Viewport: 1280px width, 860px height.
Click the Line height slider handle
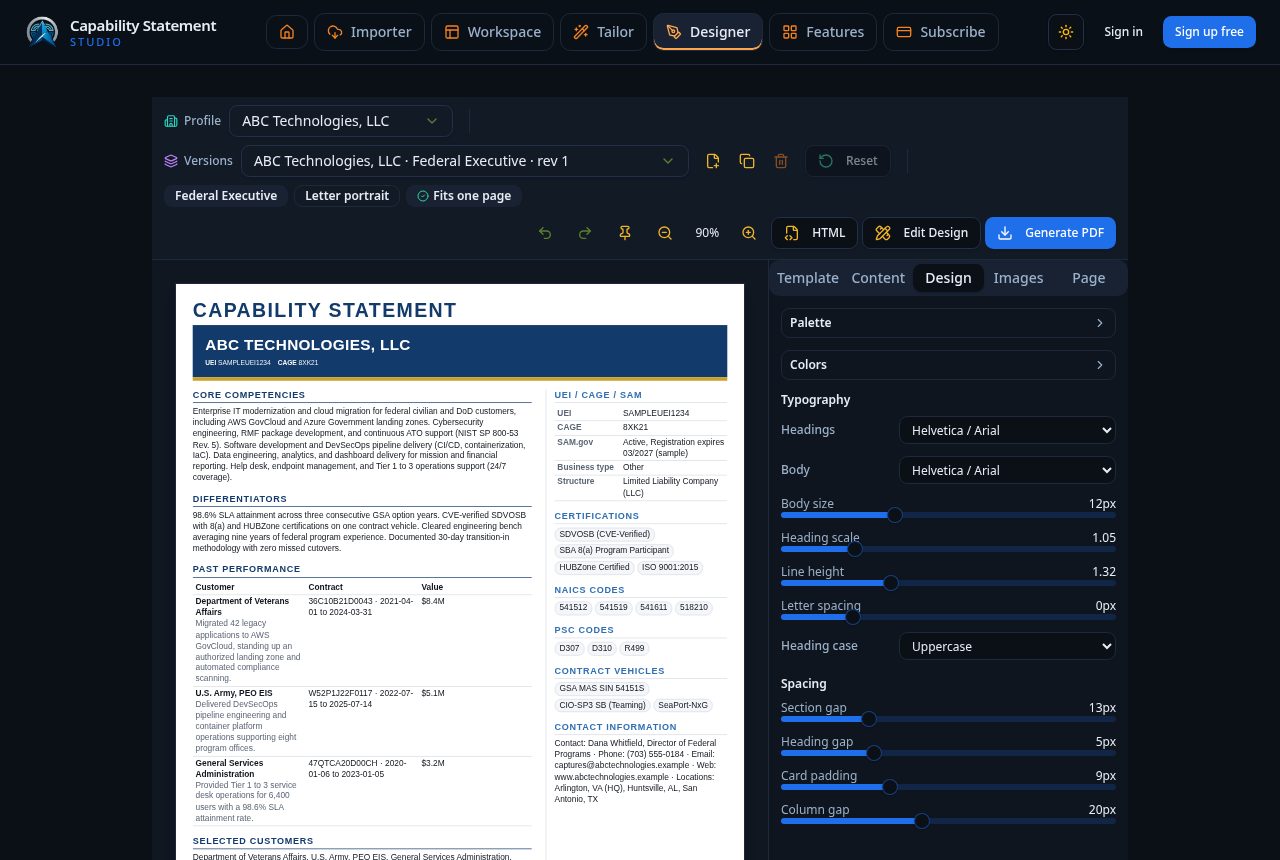click(x=891, y=583)
